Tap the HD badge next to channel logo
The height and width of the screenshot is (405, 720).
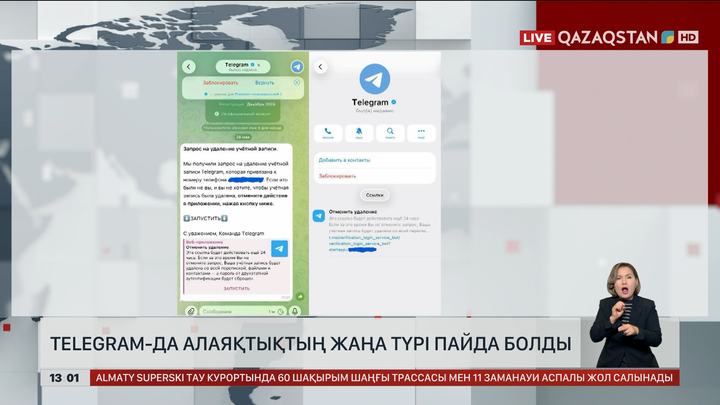pos(688,37)
